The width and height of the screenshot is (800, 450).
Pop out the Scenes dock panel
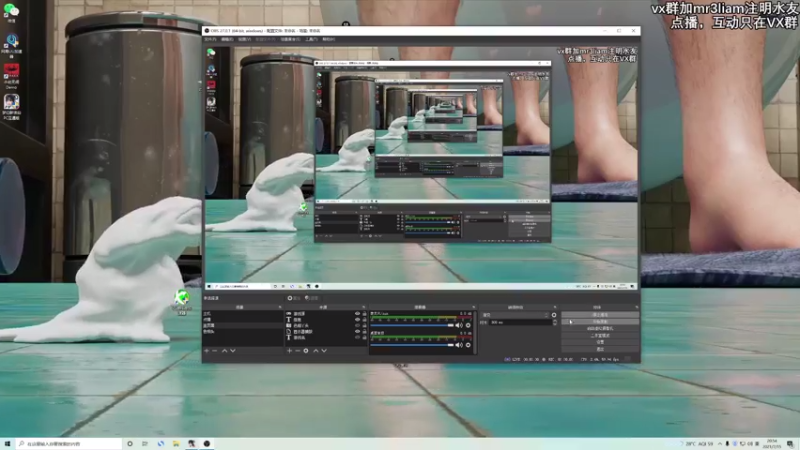pyautogui.click(x=280, y=307)
